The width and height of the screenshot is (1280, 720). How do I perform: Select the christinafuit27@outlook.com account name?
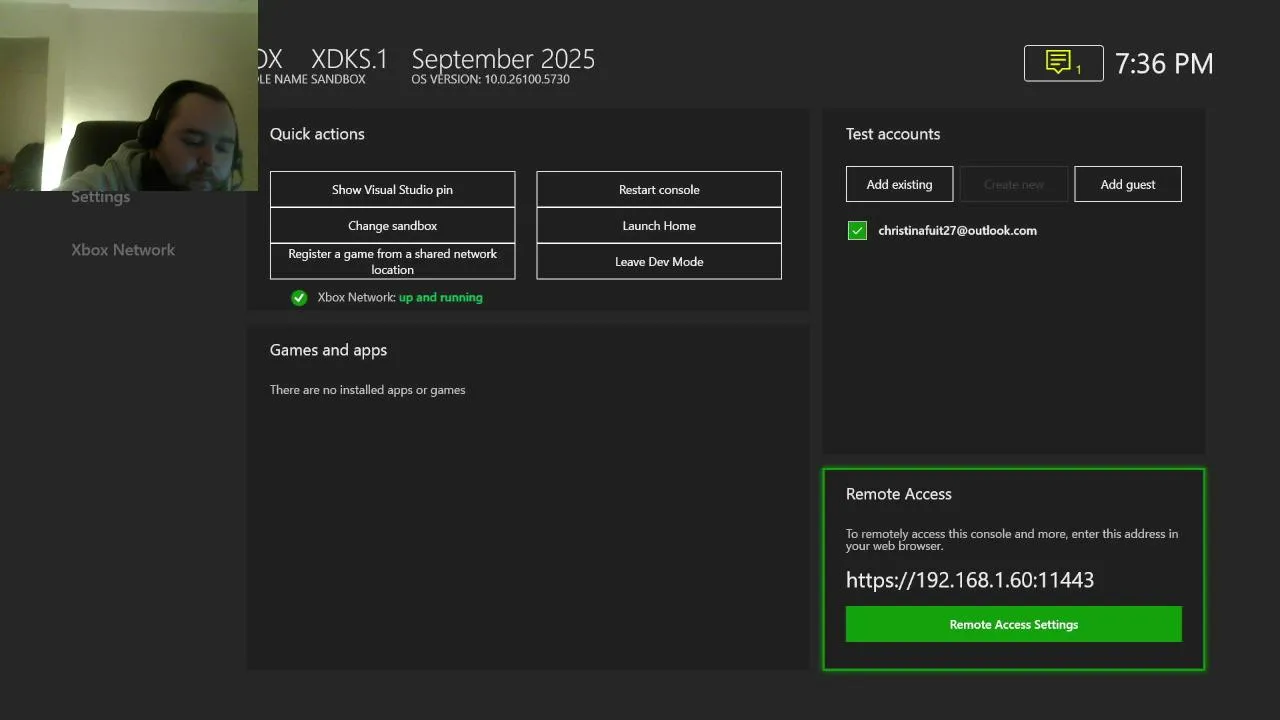coord(957,231)
